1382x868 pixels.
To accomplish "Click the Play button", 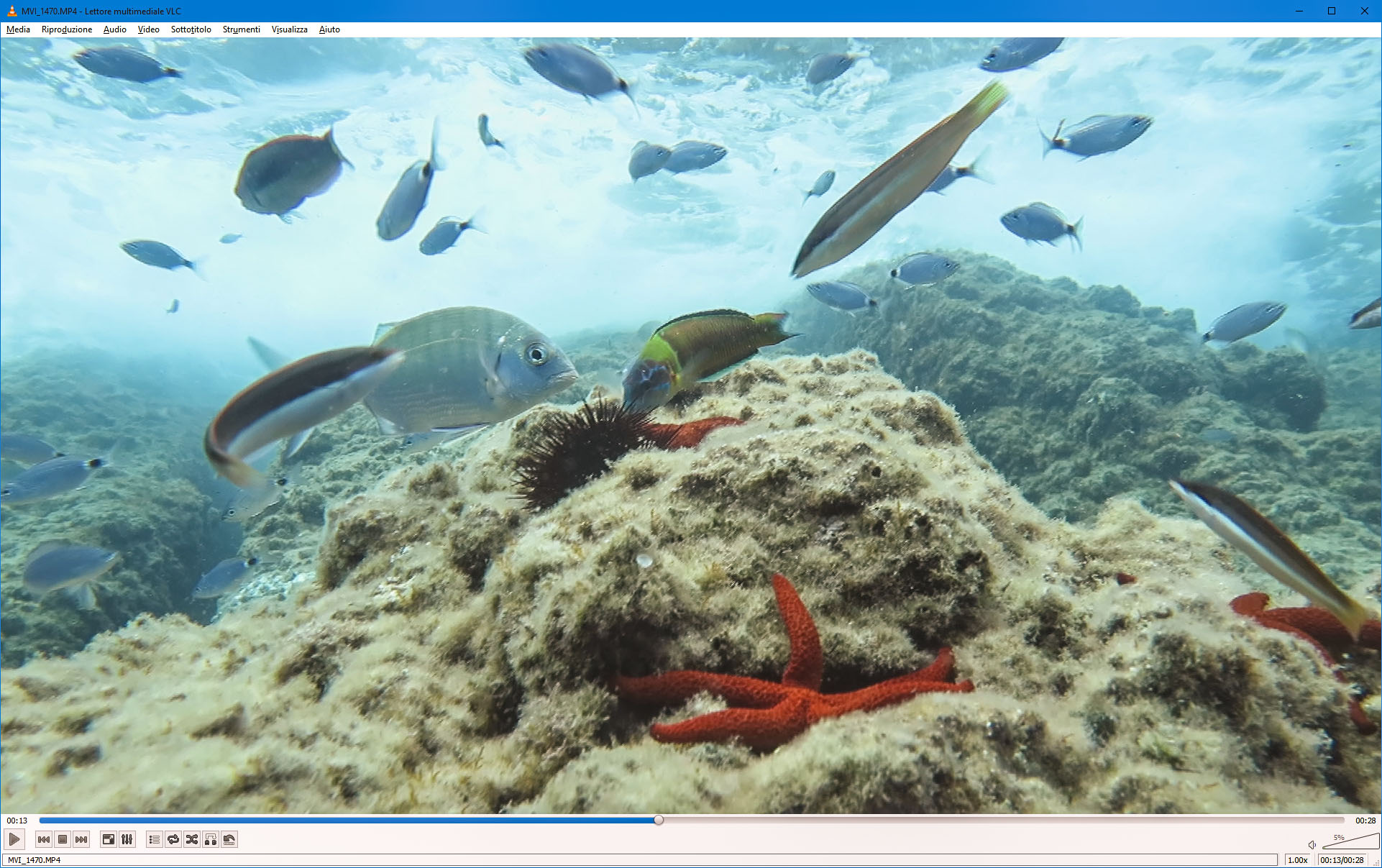I will click(x=14, y=839).
